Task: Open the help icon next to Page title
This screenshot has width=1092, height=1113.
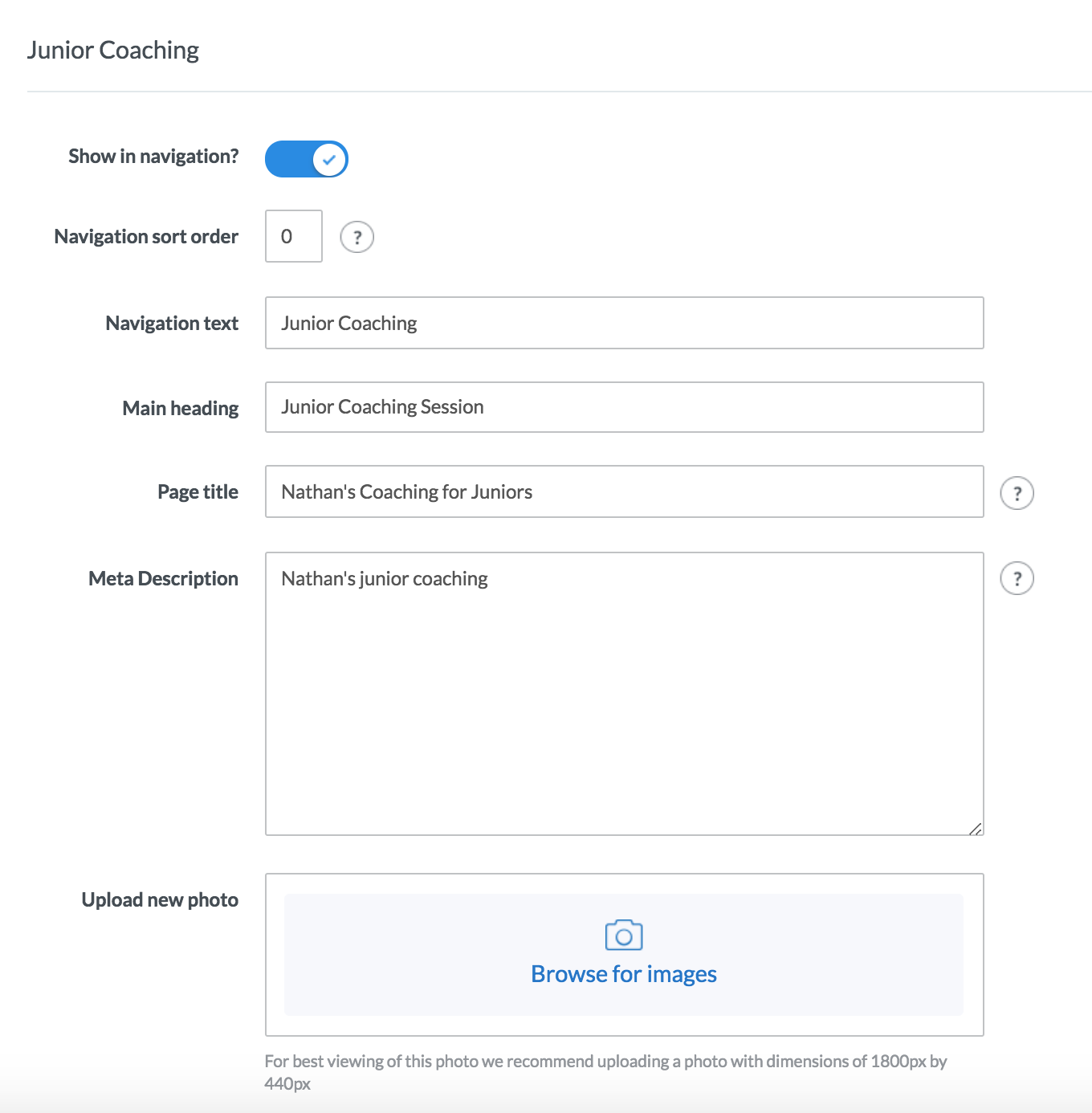Action: click(1017, 493)
